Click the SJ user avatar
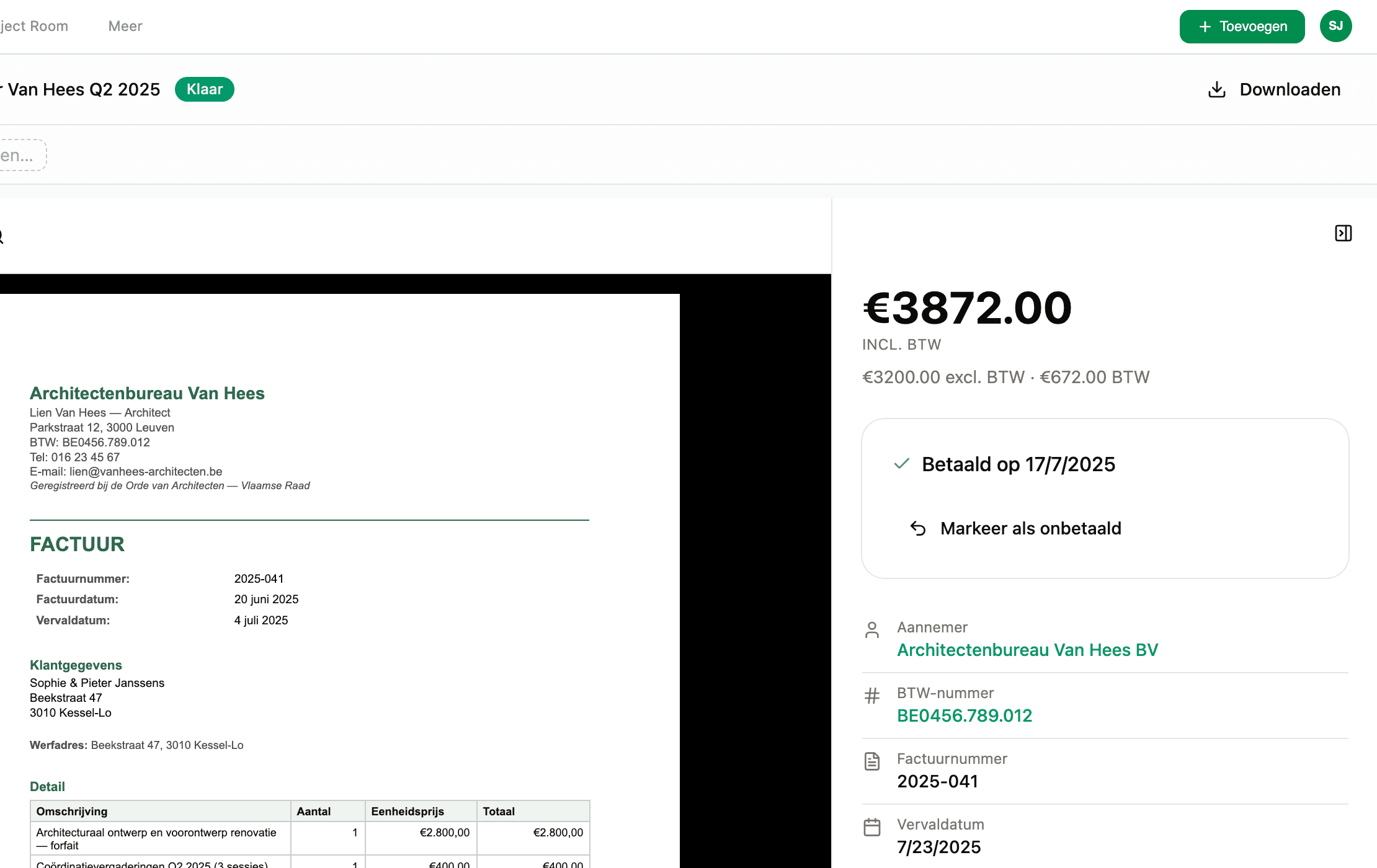Screen dimensions: 1377x868 click(x=1335, y=26)
